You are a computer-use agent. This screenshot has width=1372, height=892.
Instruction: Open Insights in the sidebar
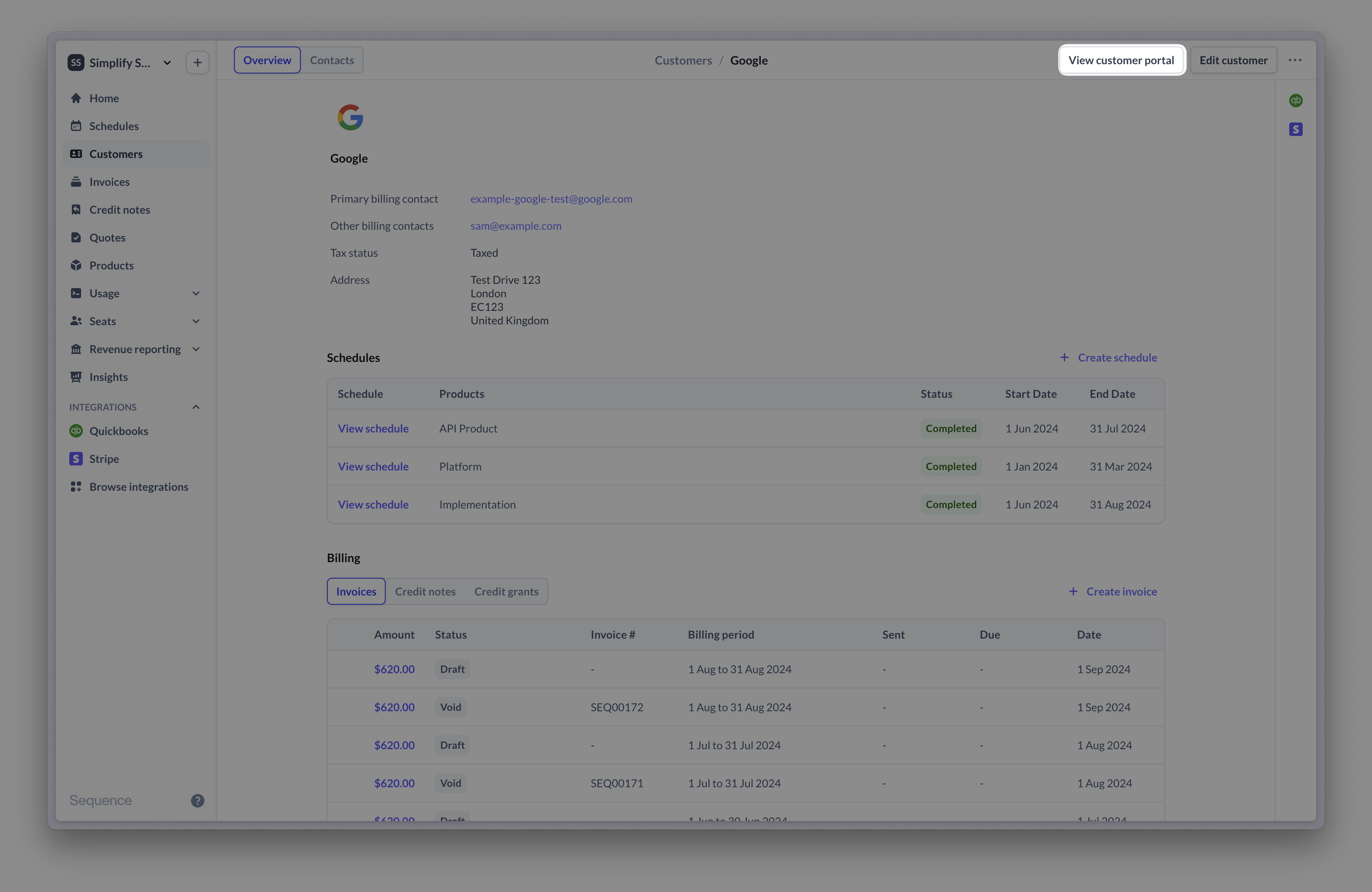coord(136,377)
